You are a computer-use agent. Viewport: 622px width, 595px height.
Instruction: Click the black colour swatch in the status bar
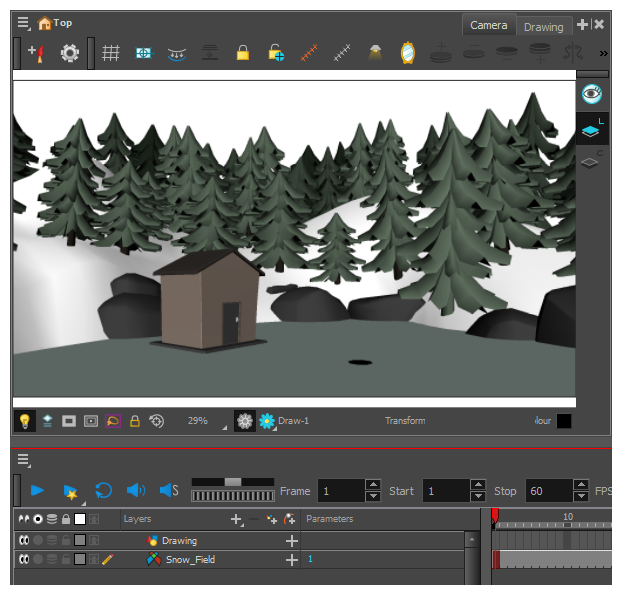pos(565,421)
